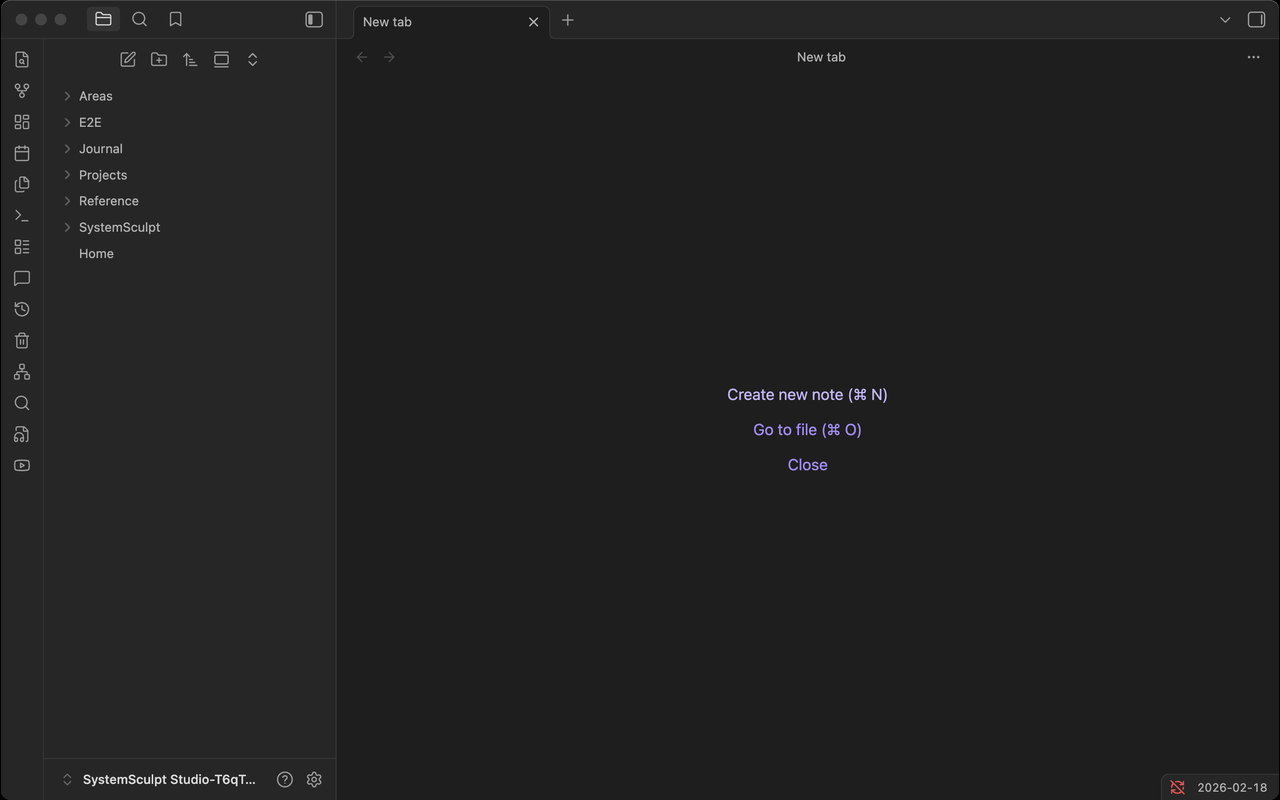Image resolution: width=1280 pixels, height=800 pixels.
Task: Open the tab list dropdown arrow
Action: click(1225, 18)
